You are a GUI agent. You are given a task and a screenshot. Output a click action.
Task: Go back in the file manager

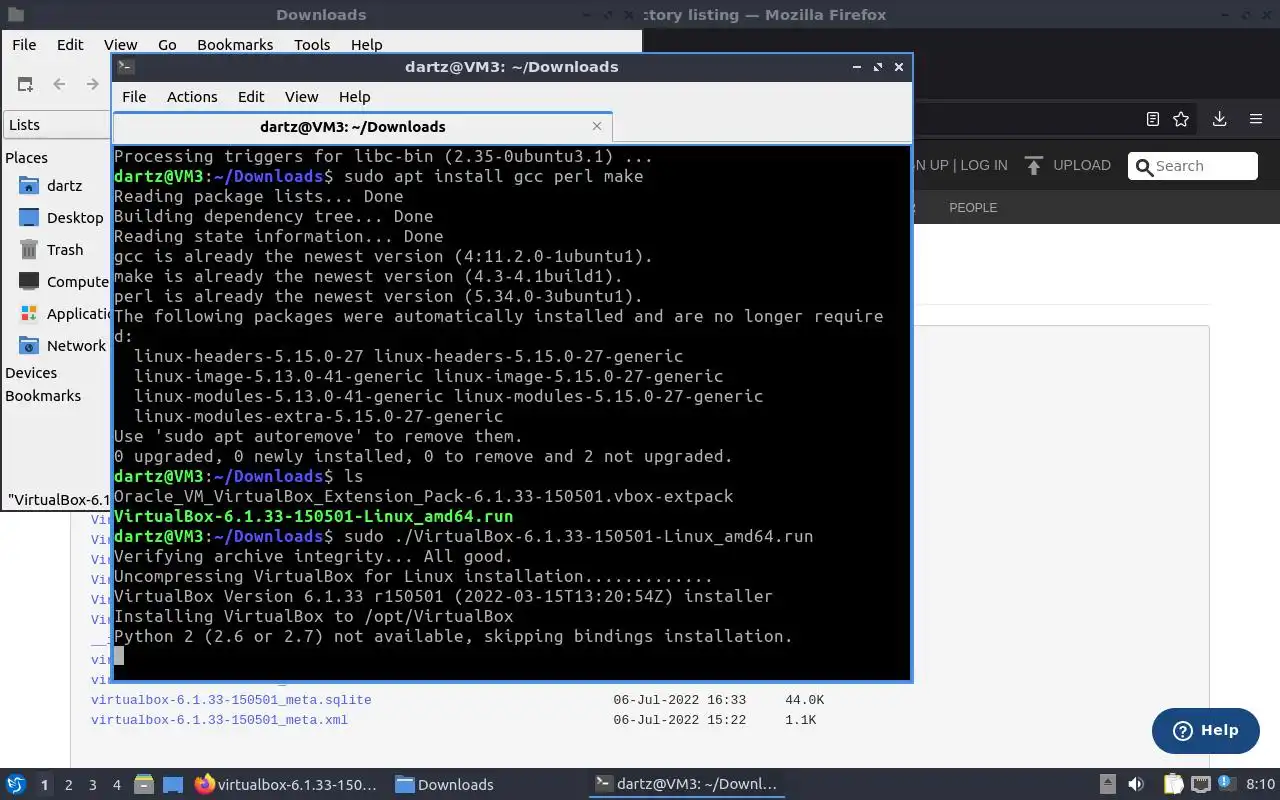[x=59, y=85]
